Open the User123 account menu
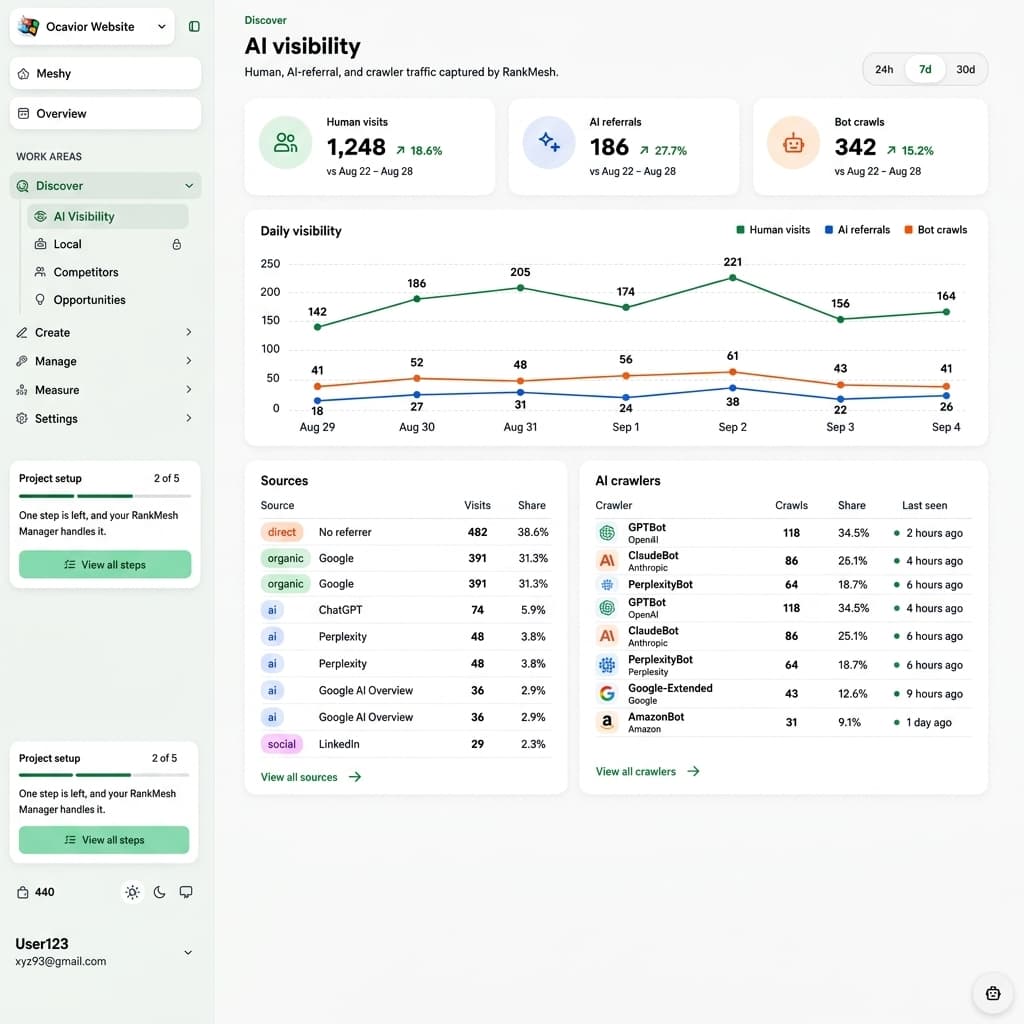 (x=104, y=952)
